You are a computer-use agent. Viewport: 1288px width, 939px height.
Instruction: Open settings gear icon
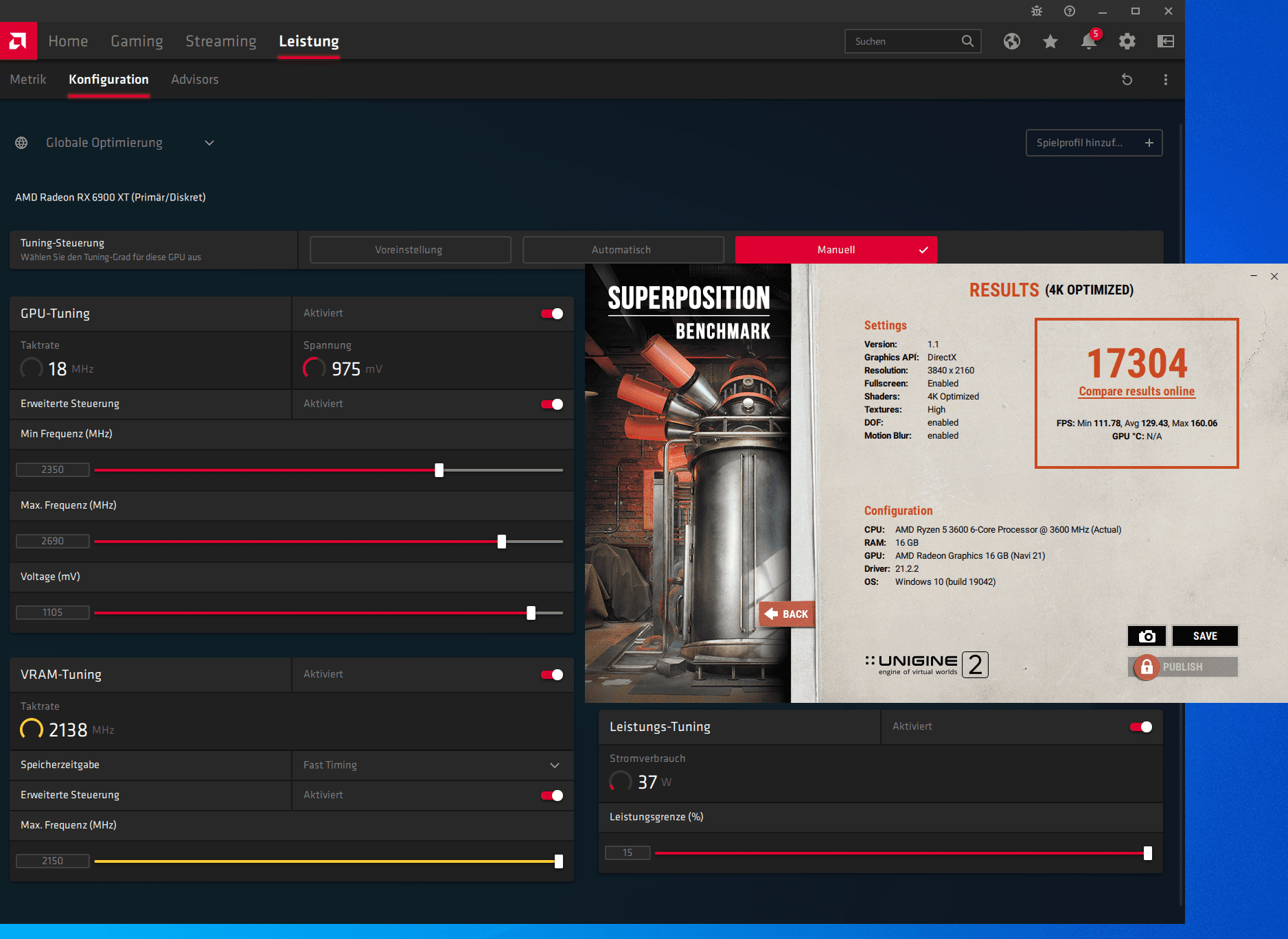[1127, 41]
